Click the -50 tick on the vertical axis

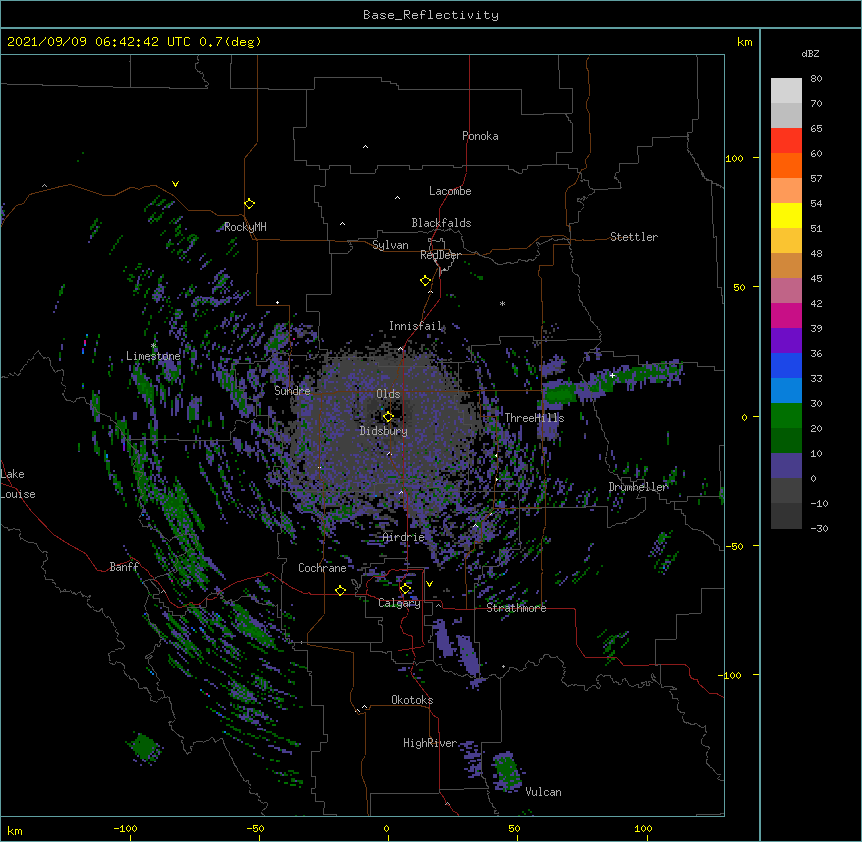734,546
